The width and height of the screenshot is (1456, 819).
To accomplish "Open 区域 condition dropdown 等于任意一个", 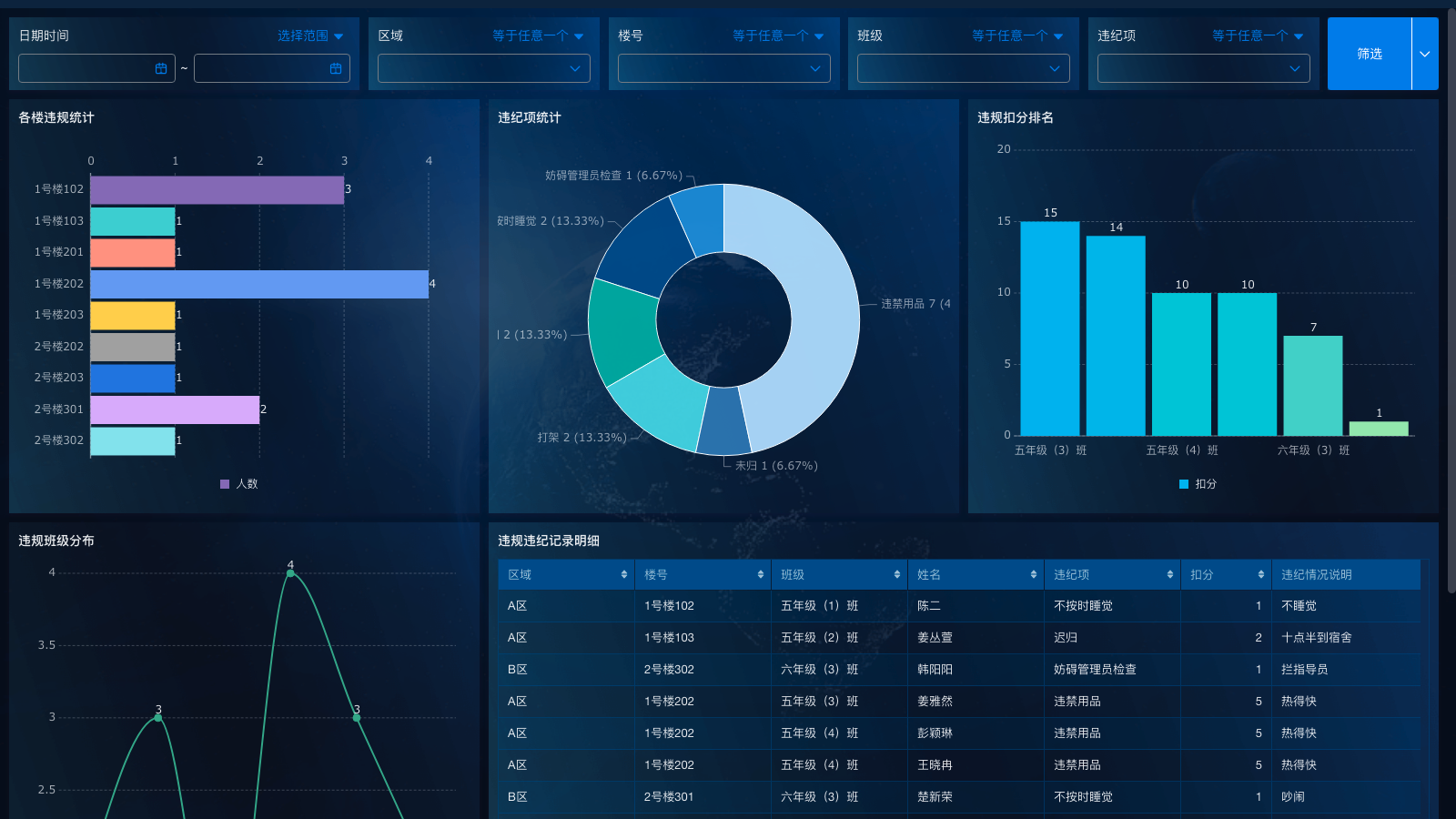I will coord(538,35).
